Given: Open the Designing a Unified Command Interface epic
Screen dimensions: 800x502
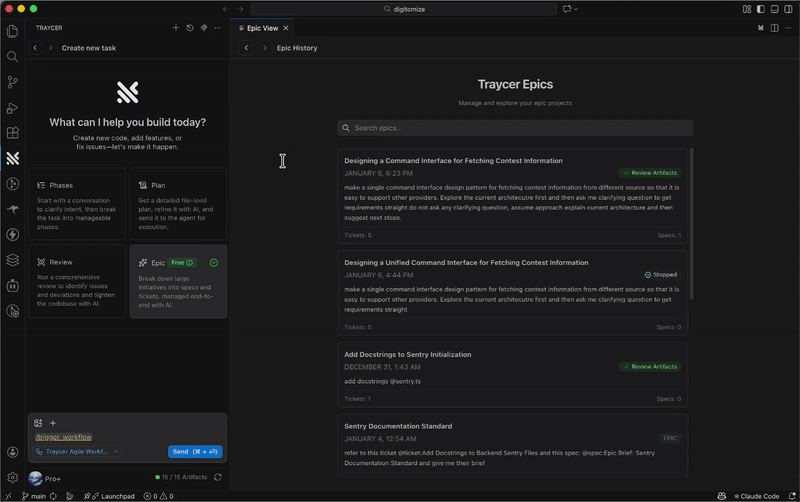Looking at the screenshot, I should click(512, 293).
